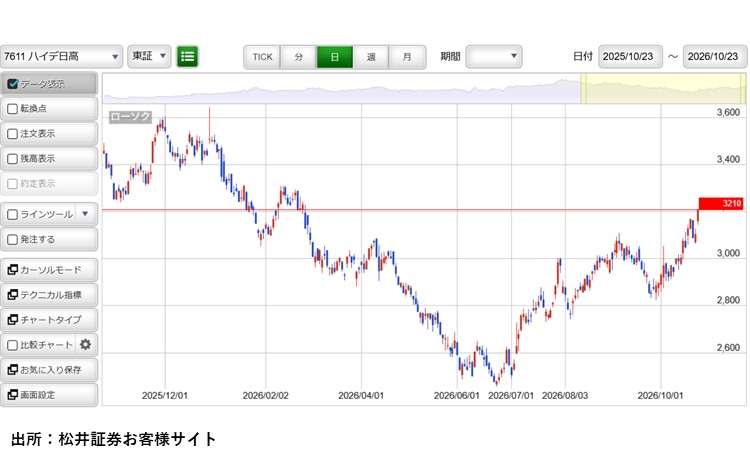Screen dimensions: 750x454
Task: Click the 2025/12/01 axis date label
Action: tap(165, 396)
